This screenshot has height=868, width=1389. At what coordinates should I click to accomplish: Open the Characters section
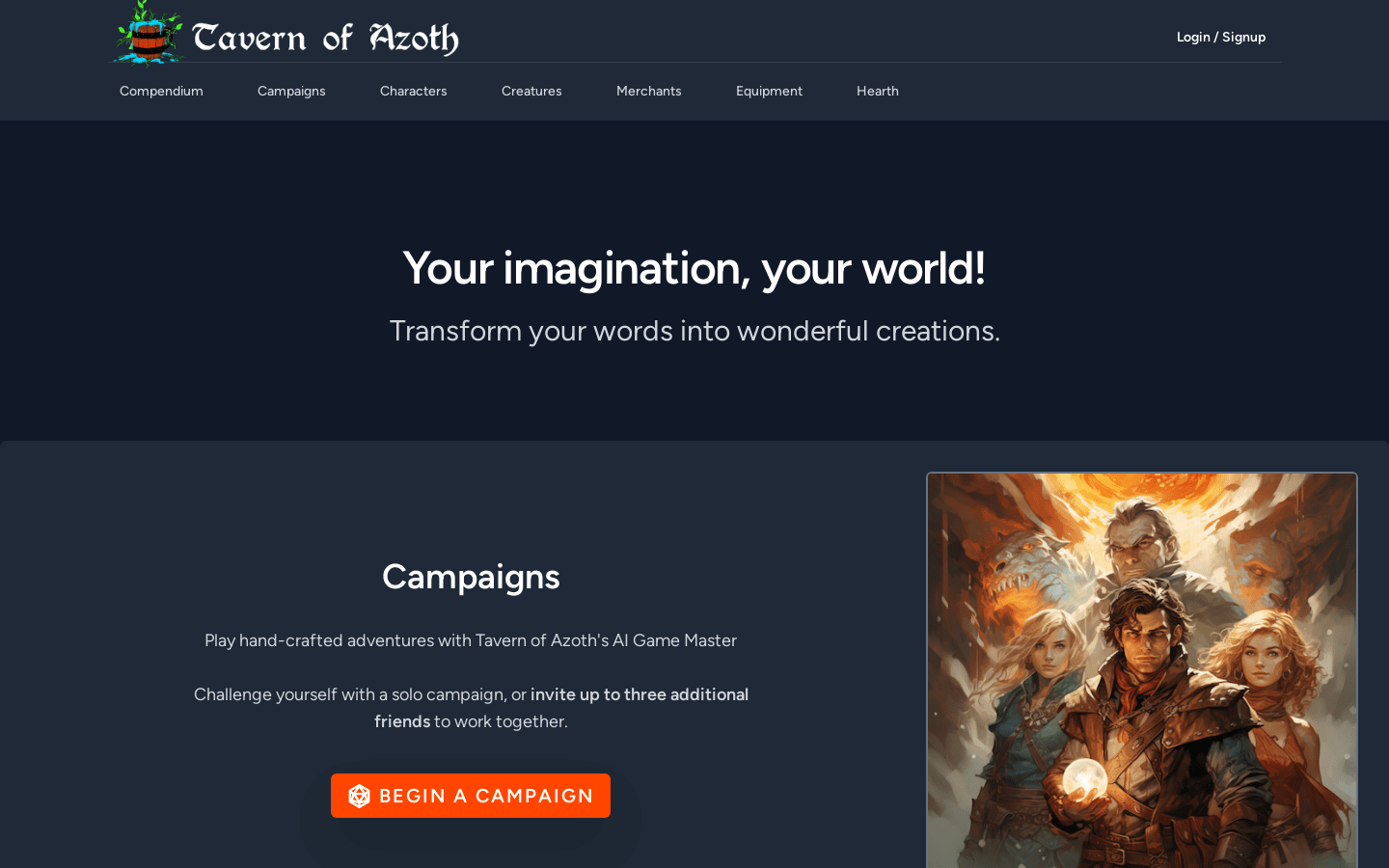coord(413,91)
